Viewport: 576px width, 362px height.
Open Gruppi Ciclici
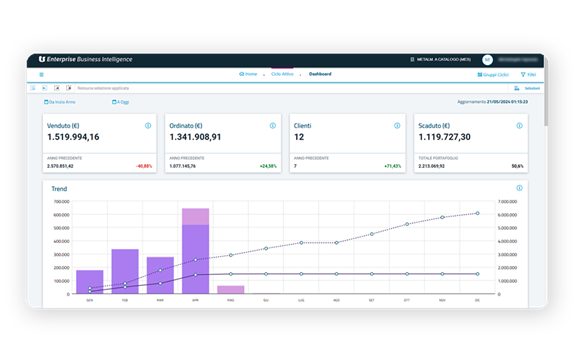[493, 75]
